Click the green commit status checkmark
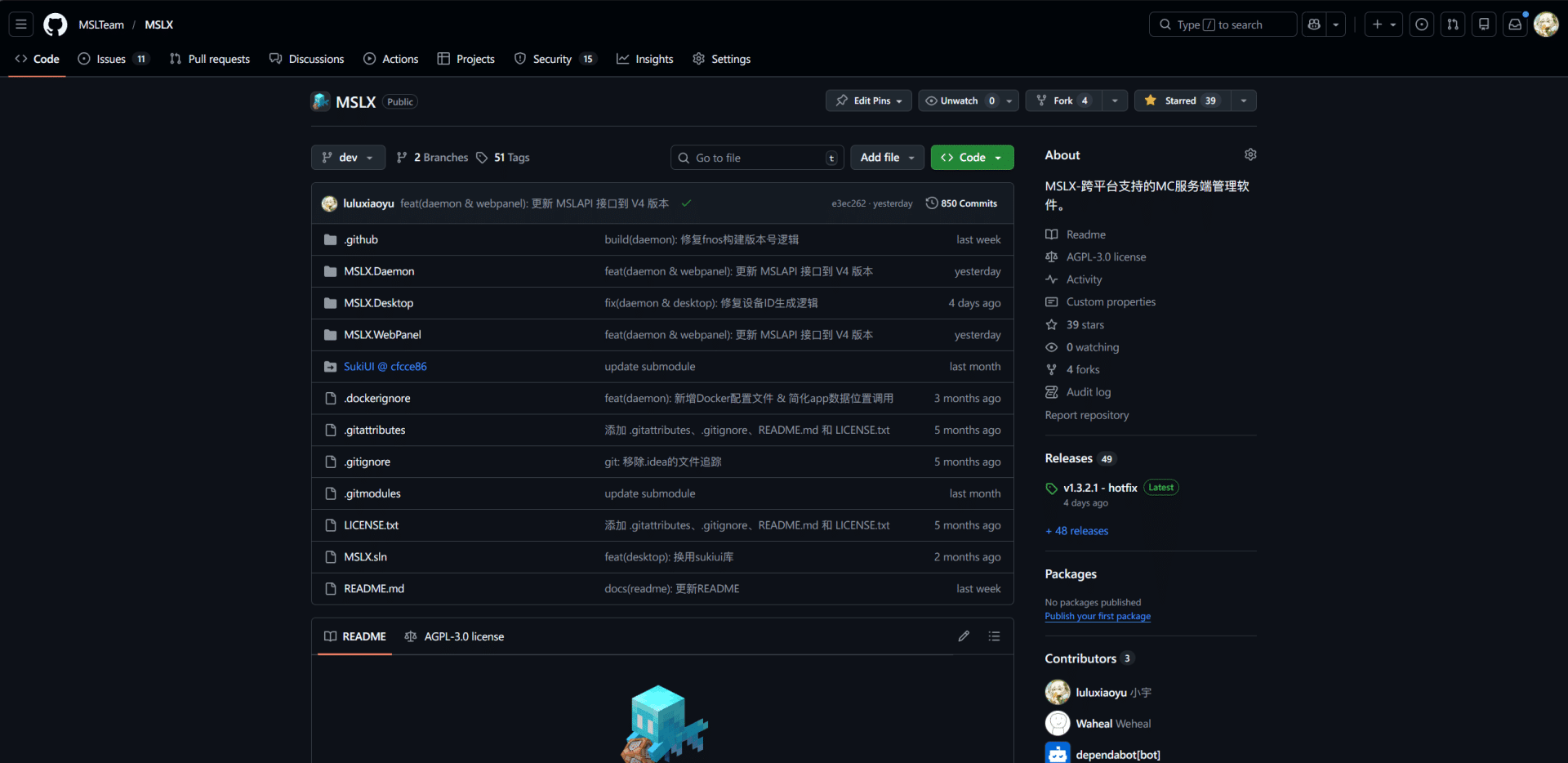1568x763 pixels. pos(686,203)
